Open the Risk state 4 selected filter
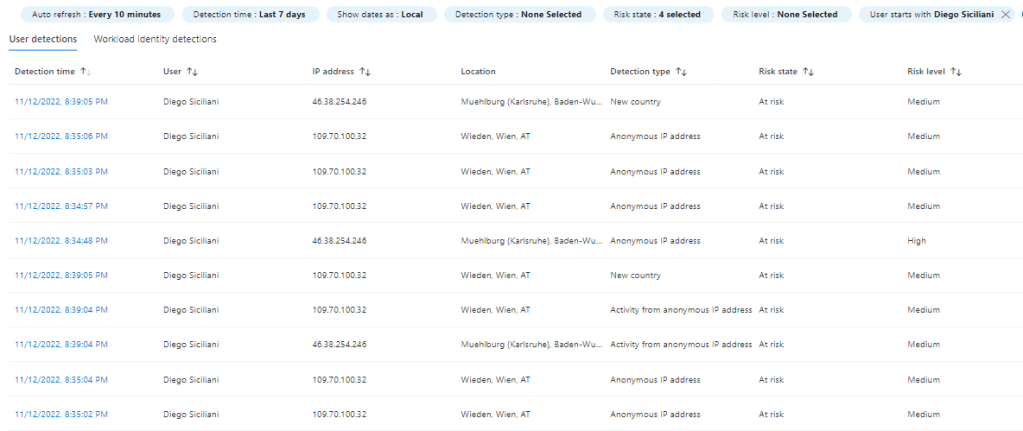This screenshot has width=1023, height=431. (660, 15)
